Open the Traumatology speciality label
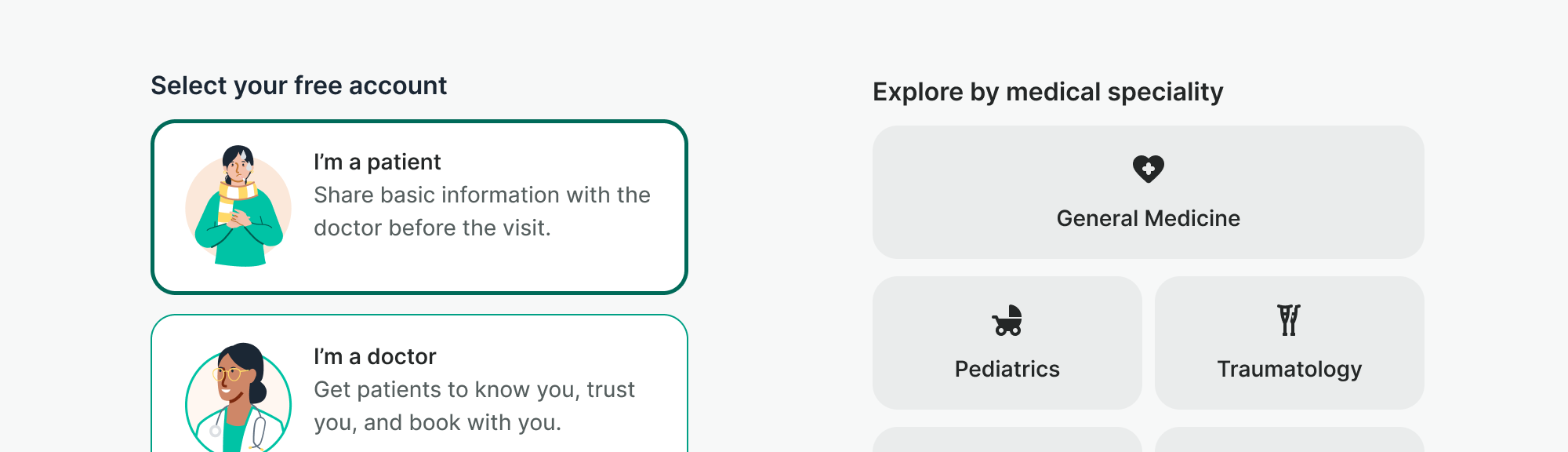This screenshot has width=1568, height=452. tap(1289, 369)
